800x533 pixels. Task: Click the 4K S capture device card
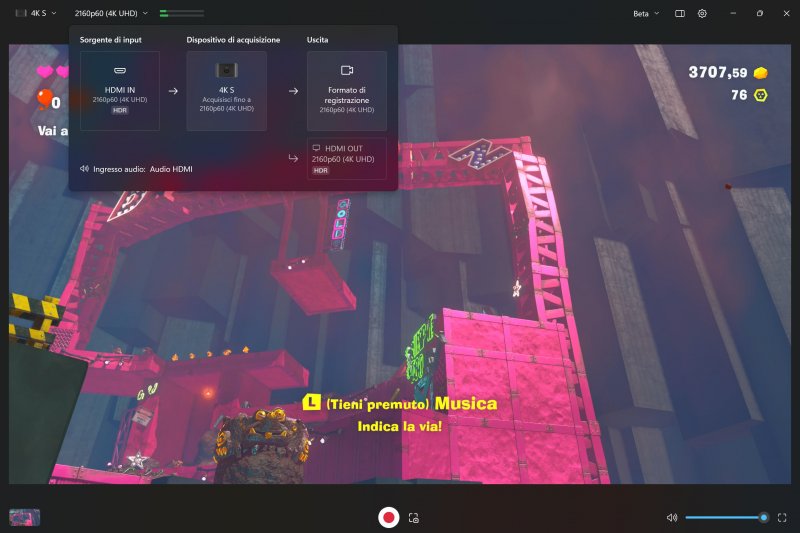[x=226, y=91]
